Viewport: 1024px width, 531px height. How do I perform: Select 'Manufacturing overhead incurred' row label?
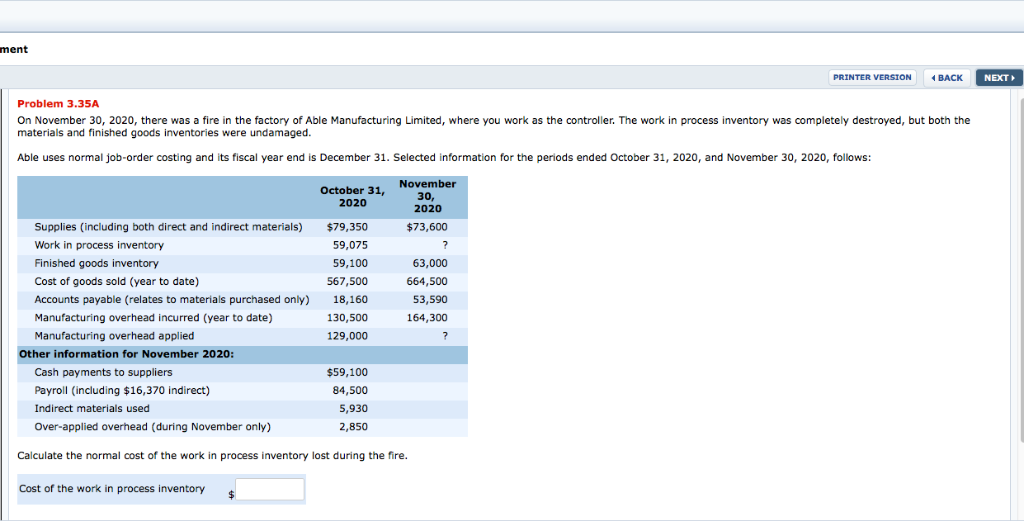click(153, 318)
